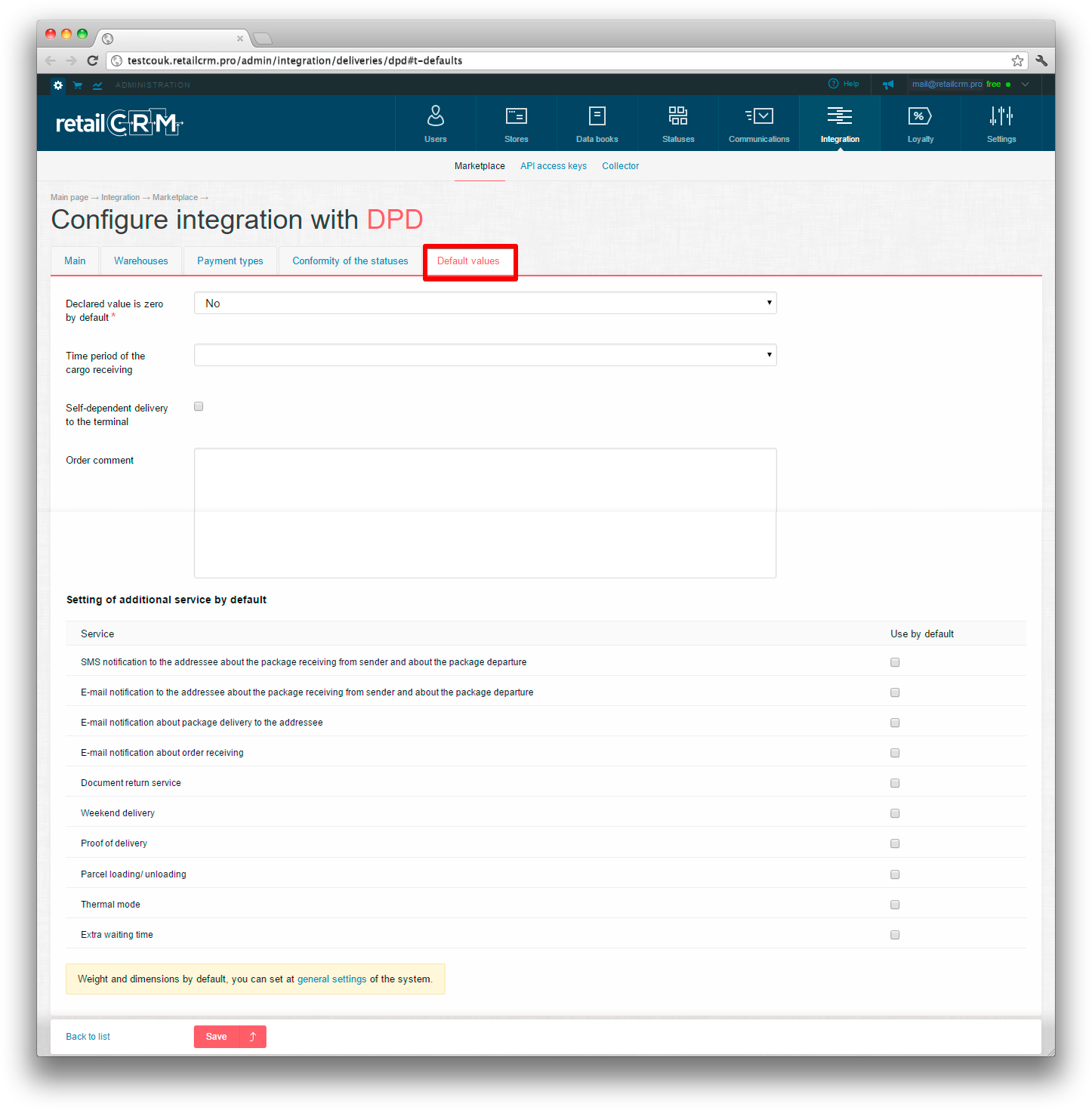Go to the Statuses section
Image resolution: width=1092 pixels, height=1110 pixels.
(678, 123)
